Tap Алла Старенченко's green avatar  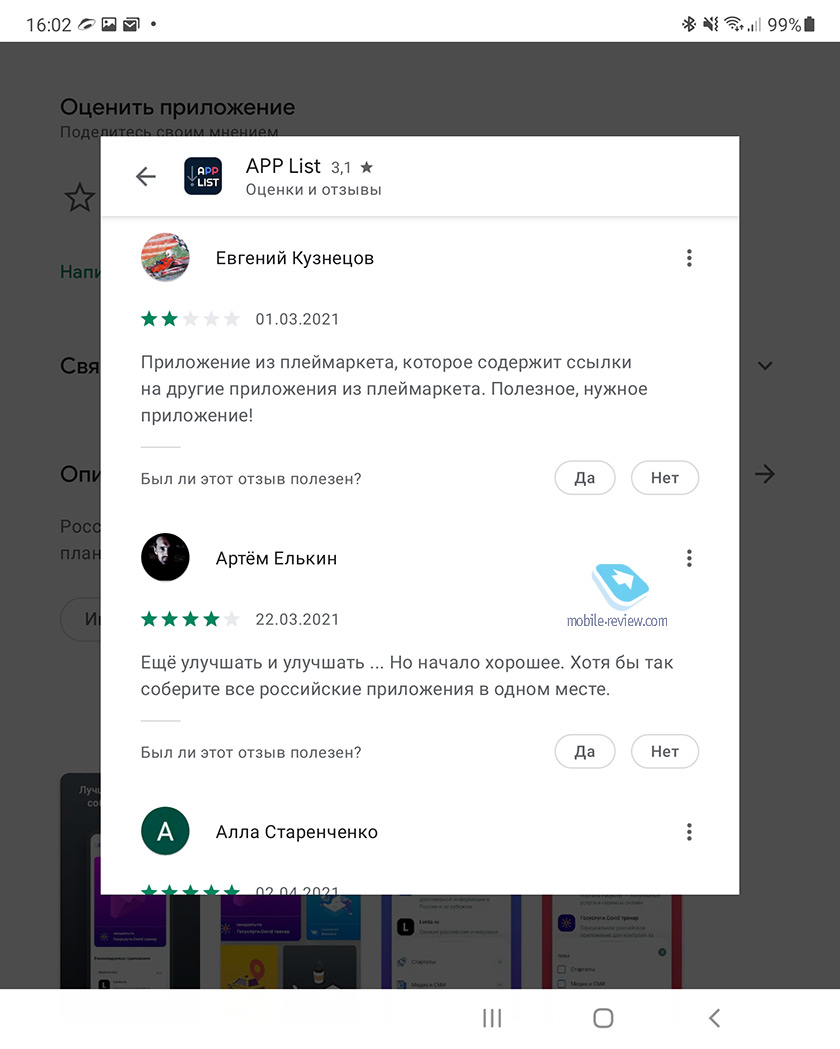coord(165,831)
